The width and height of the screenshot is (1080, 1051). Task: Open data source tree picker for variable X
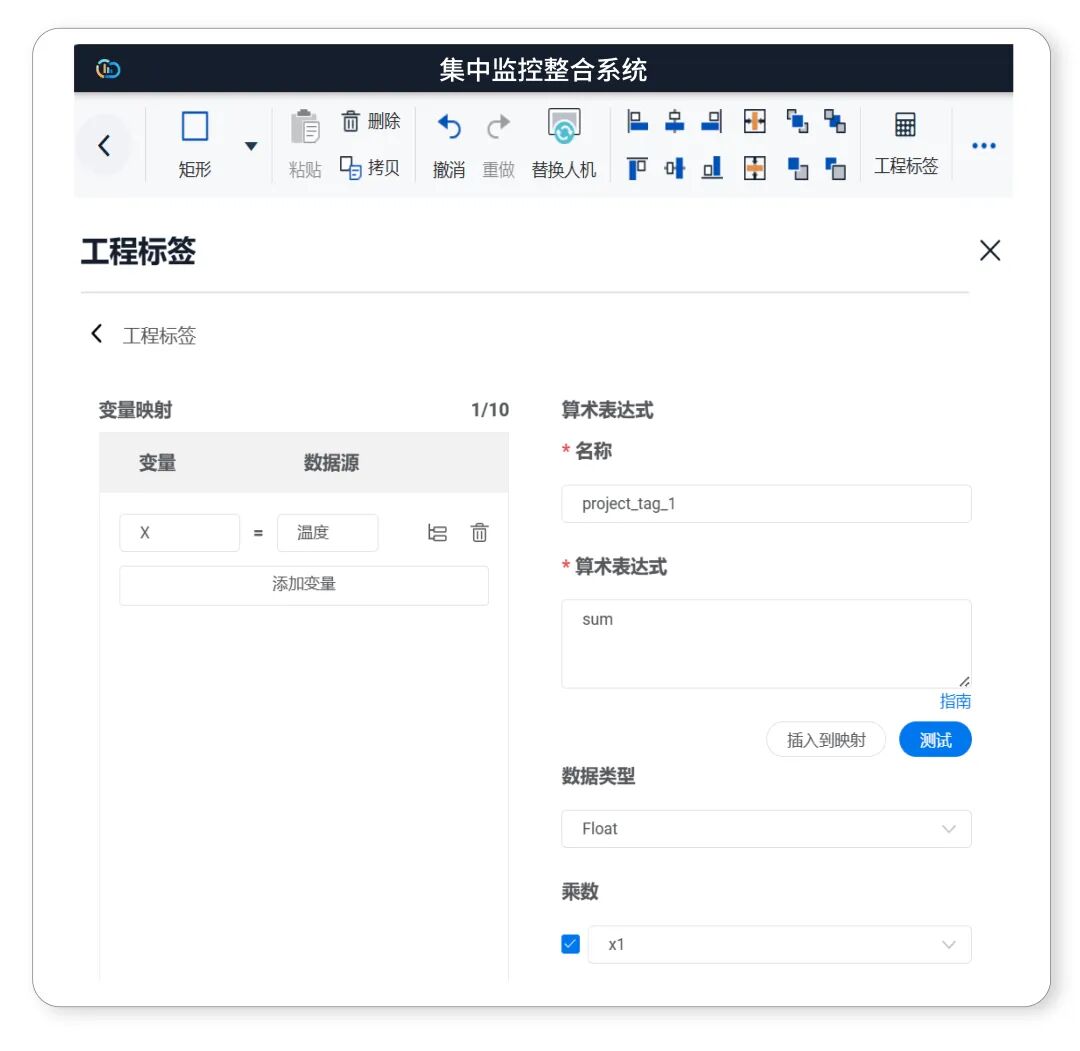tap(438, 533)
